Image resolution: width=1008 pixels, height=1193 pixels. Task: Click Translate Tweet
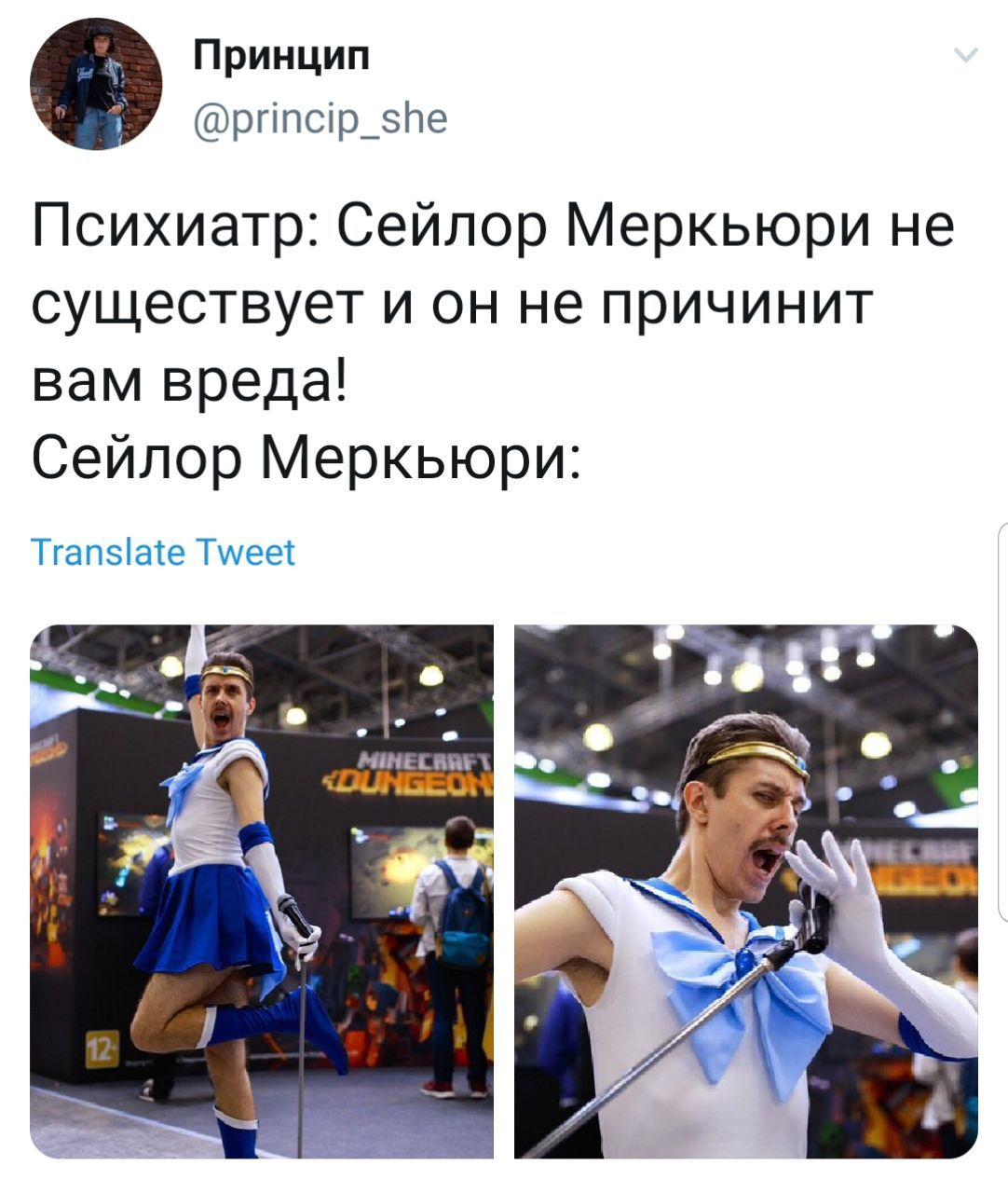(163, 552)
